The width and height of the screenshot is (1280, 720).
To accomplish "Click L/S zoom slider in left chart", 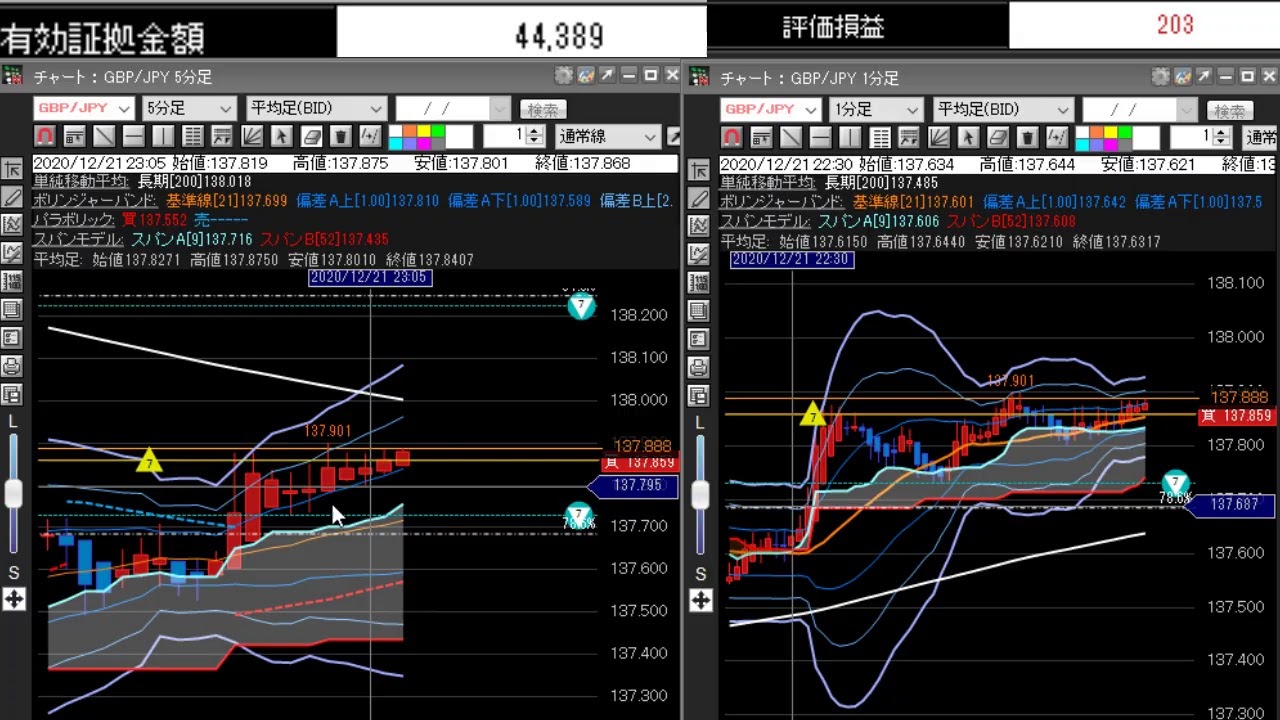I will [13, 494].
